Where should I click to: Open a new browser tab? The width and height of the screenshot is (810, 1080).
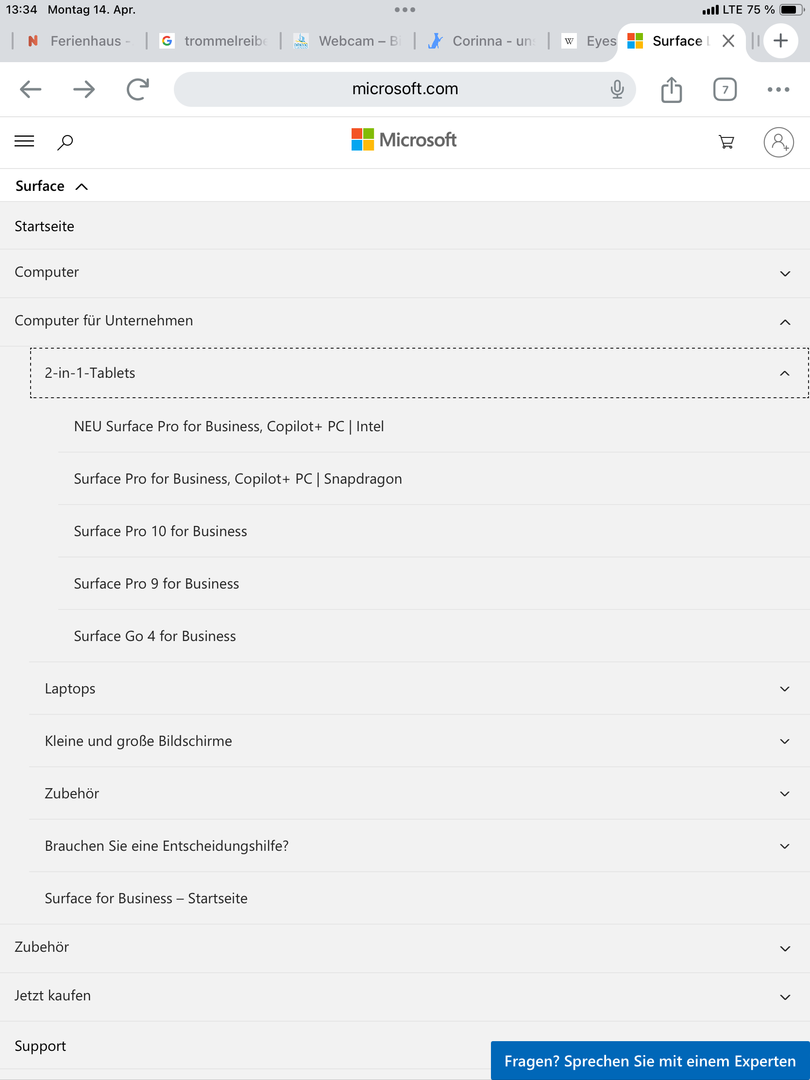point(781,41)
